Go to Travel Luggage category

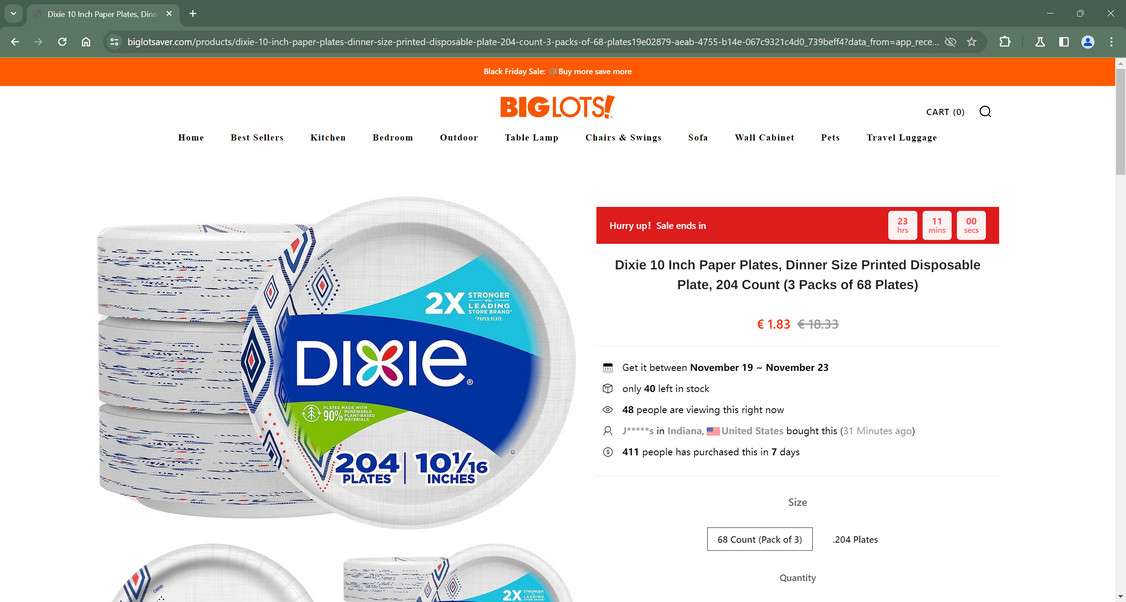[902, 137]
